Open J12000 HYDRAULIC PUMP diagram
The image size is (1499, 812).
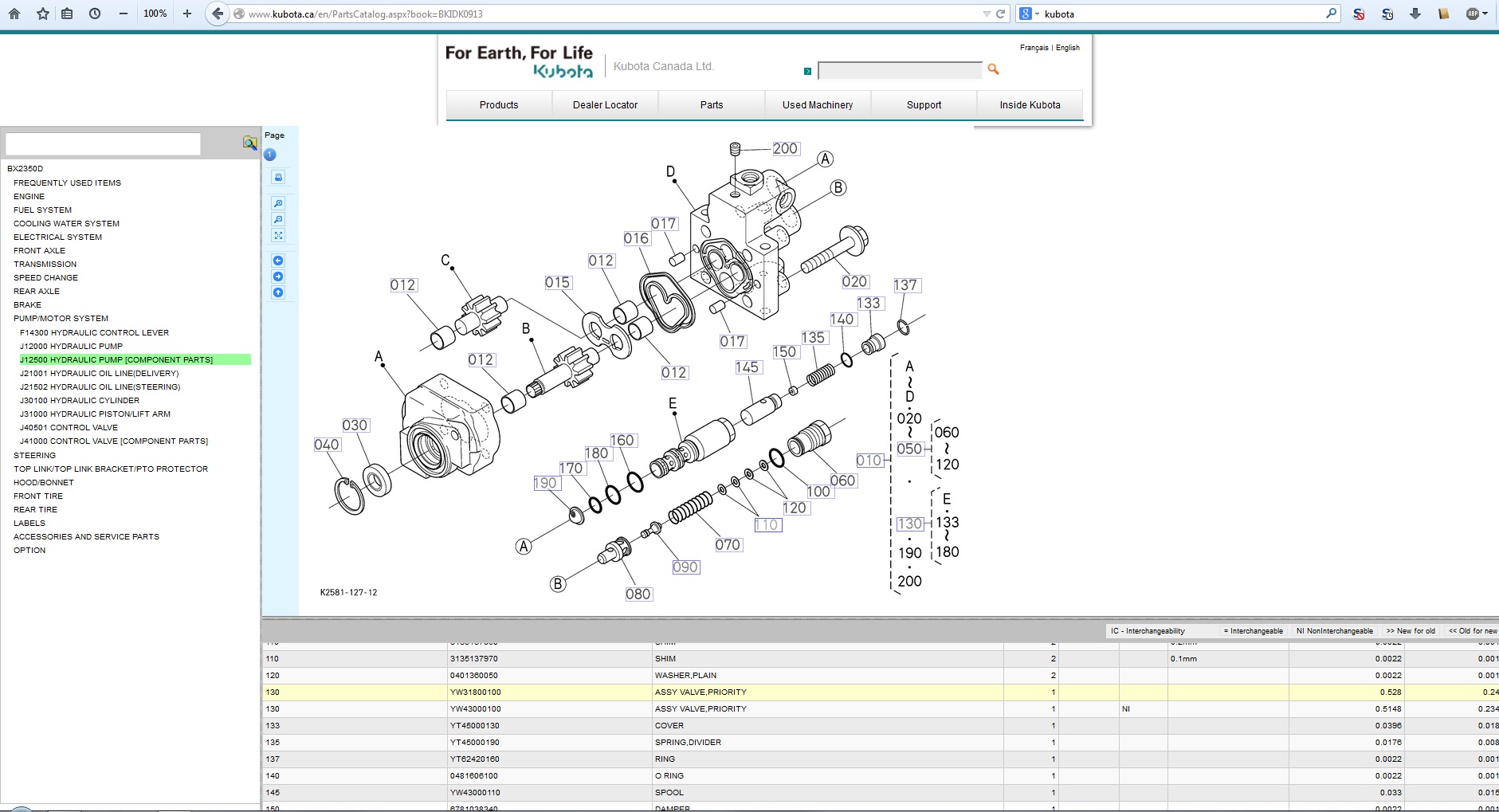71,347
